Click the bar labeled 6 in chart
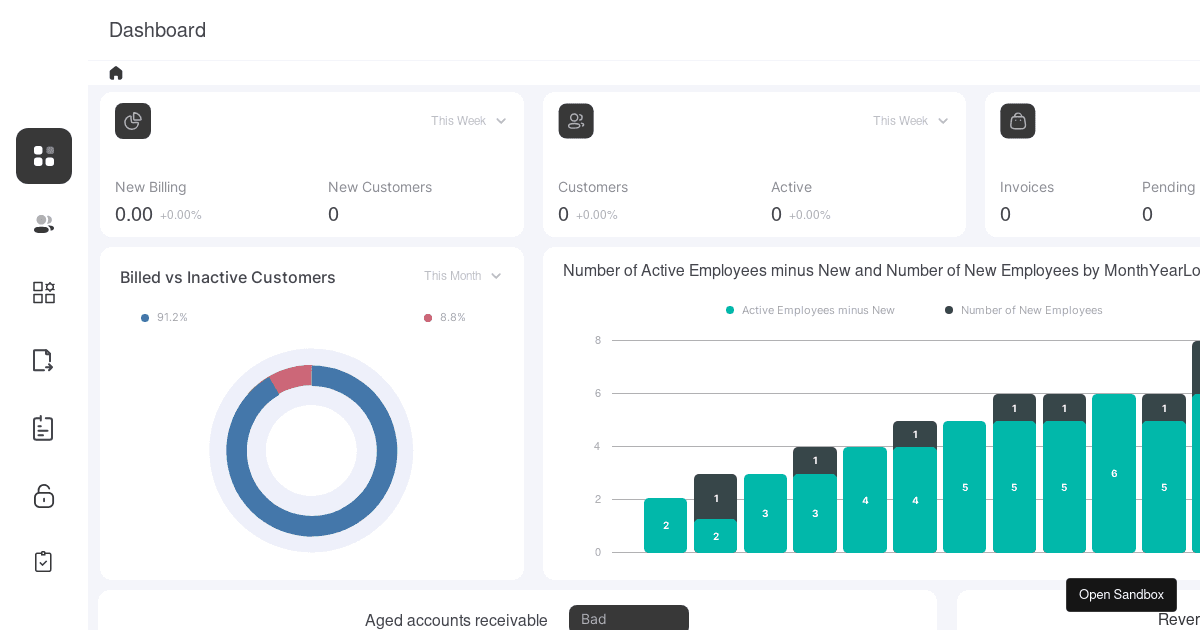Screen dimensions: 1200x630 [x=1114, y=473]
